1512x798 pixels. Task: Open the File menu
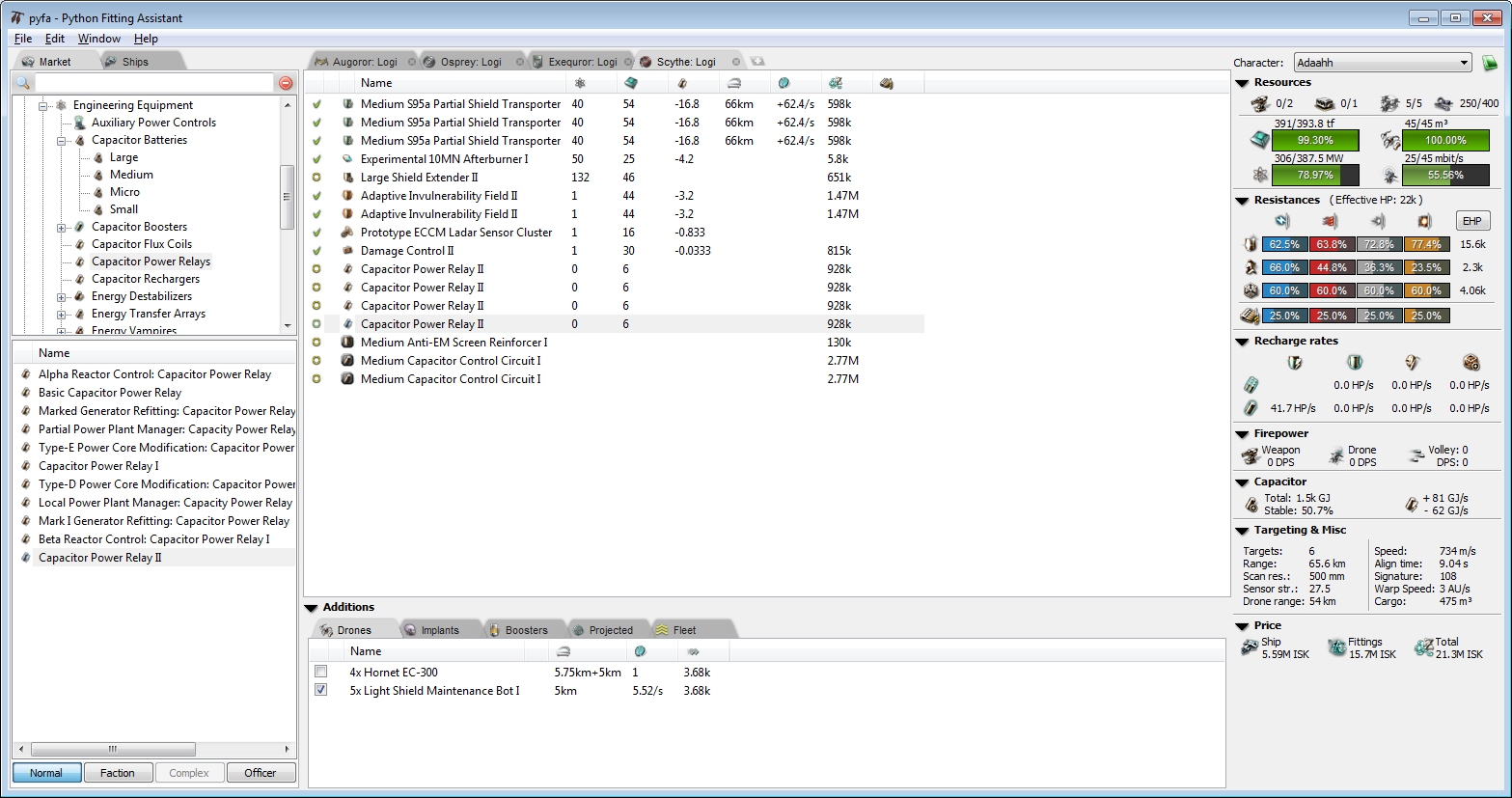tap(23, 39)
